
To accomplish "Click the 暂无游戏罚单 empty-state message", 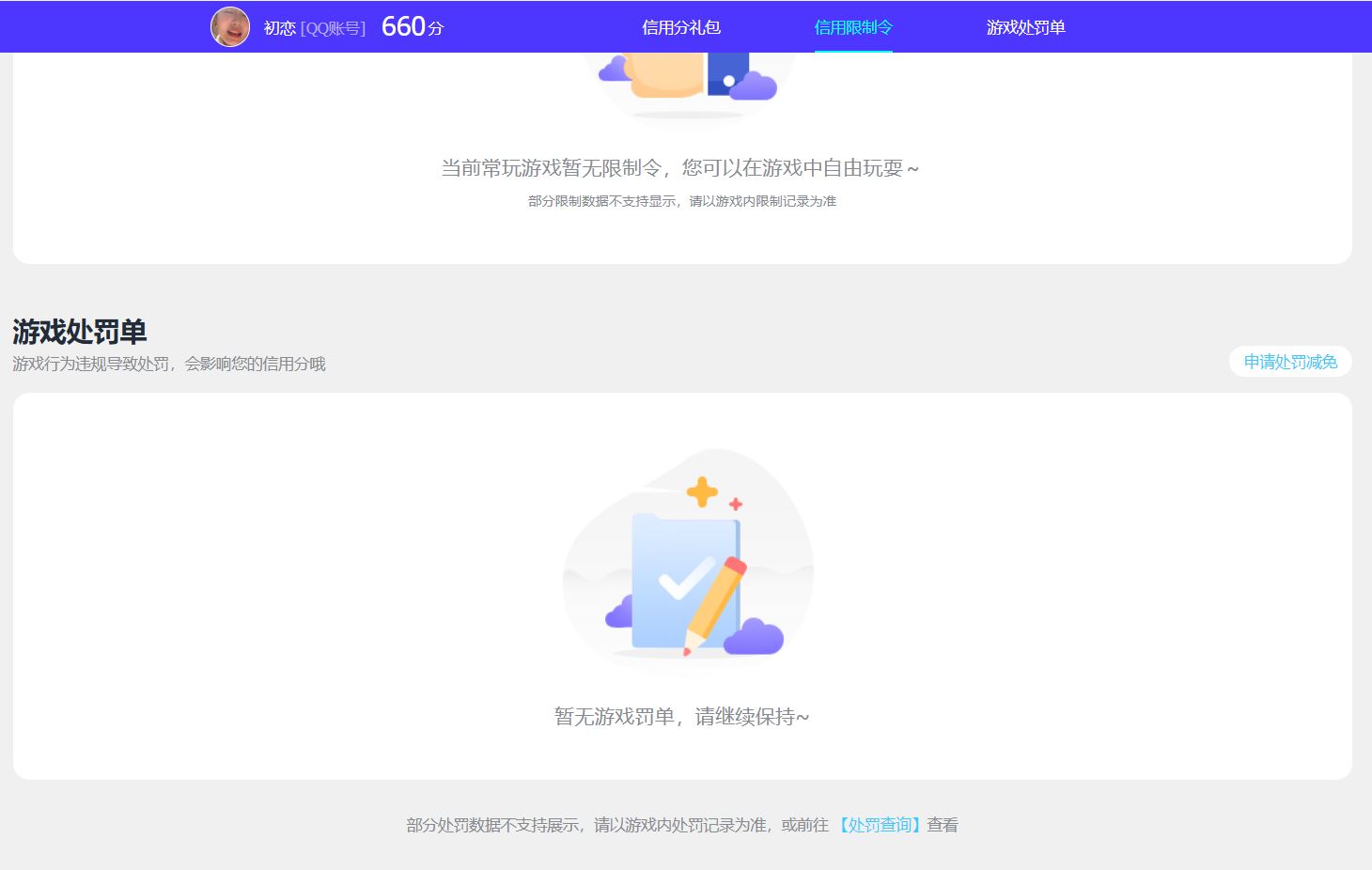I will coord(681,717).
